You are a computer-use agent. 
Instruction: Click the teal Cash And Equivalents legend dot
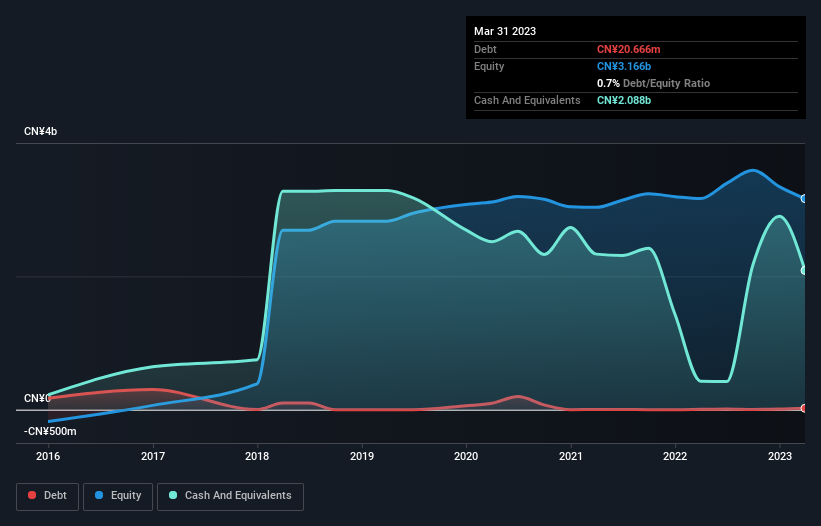pos(173,495)
